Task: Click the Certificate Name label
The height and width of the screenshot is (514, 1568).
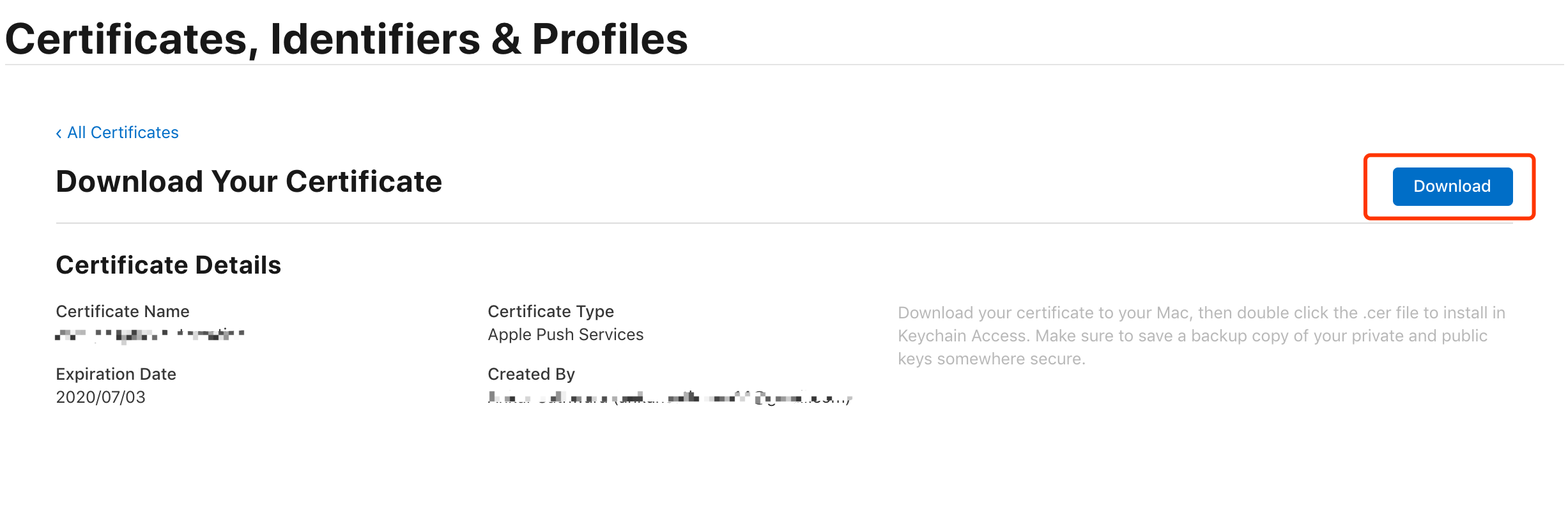Action: 123,311
